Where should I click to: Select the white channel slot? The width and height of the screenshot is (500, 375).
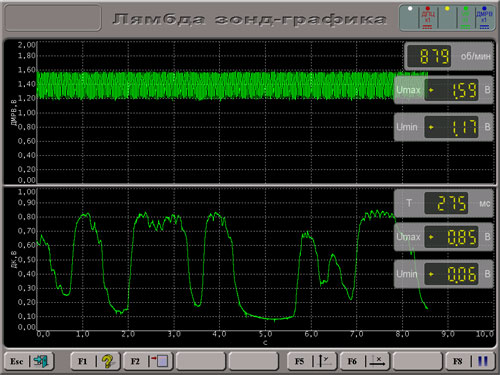pyautogui.click(x=410, y=18)
